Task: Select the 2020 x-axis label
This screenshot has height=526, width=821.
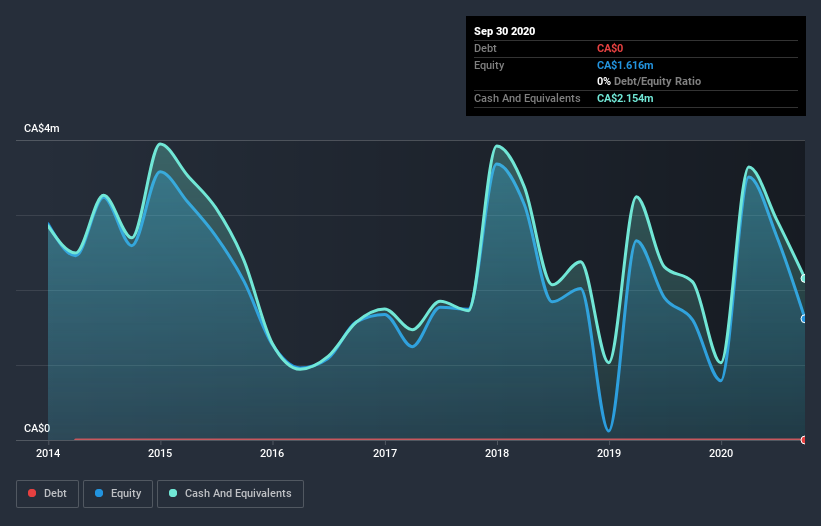Action: coord(721,453)
